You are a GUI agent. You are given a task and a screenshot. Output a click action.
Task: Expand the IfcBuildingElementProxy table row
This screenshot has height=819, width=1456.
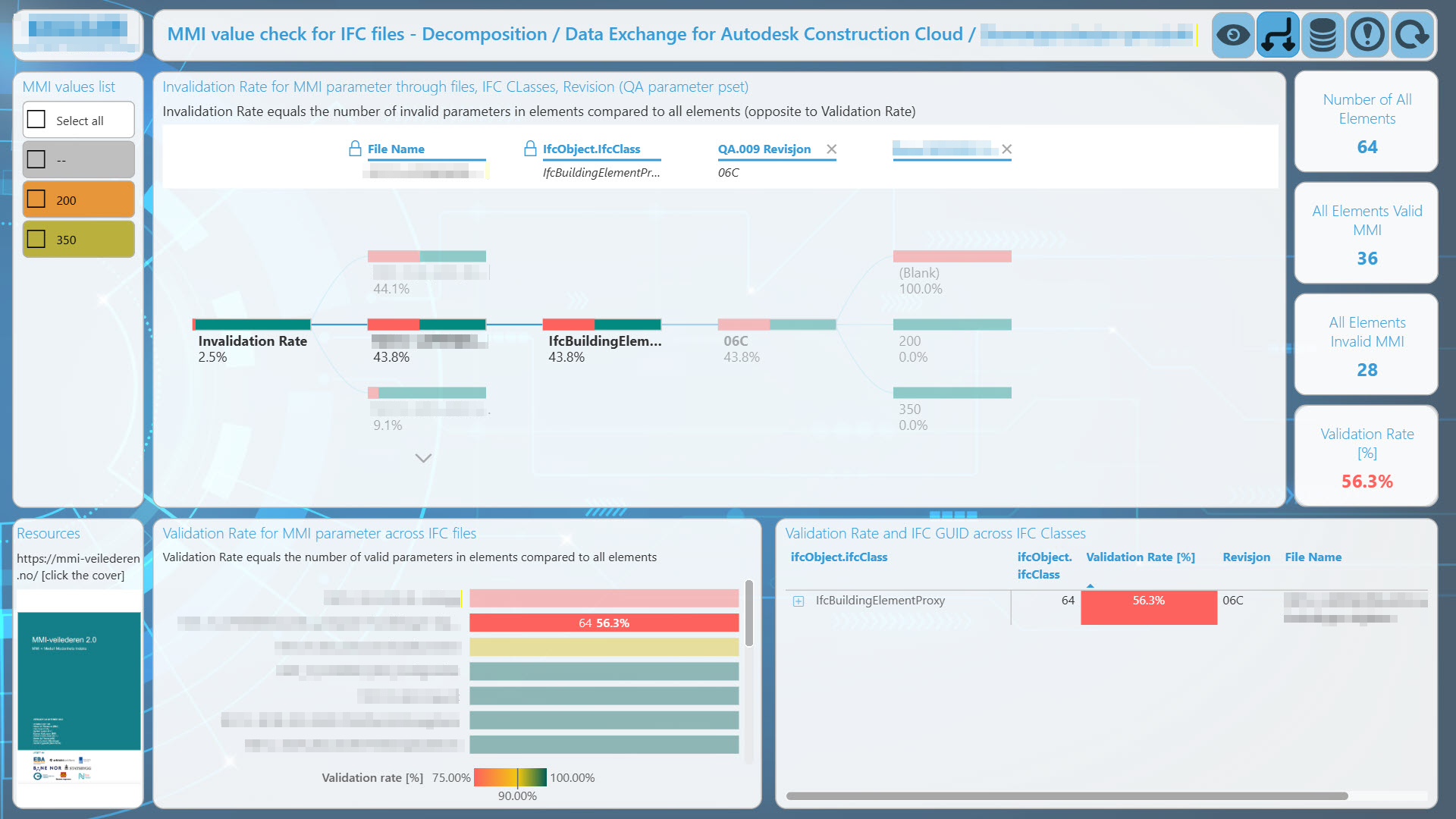click(x=798, y=601)
